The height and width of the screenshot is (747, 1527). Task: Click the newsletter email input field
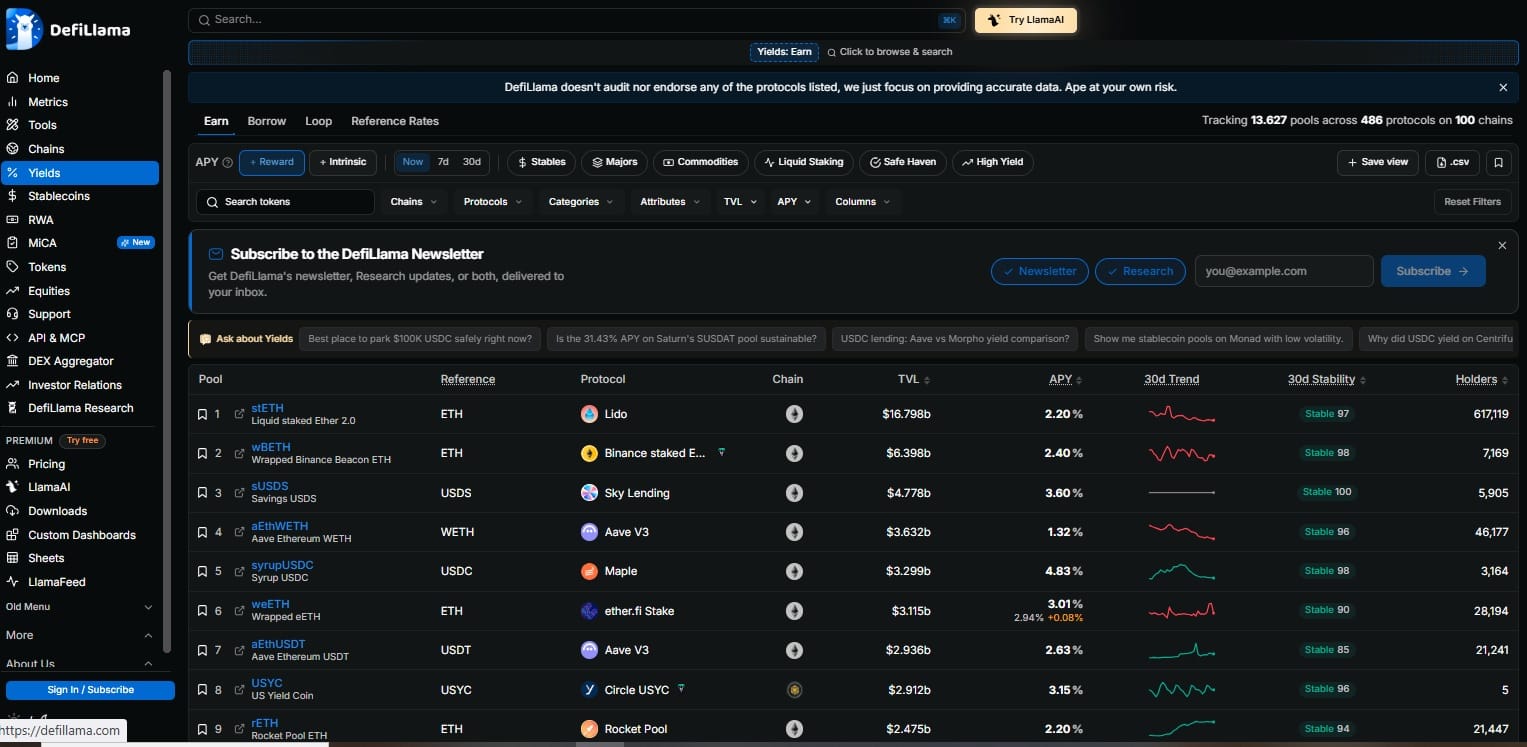pyautogui.click(x=1284, y=271)
